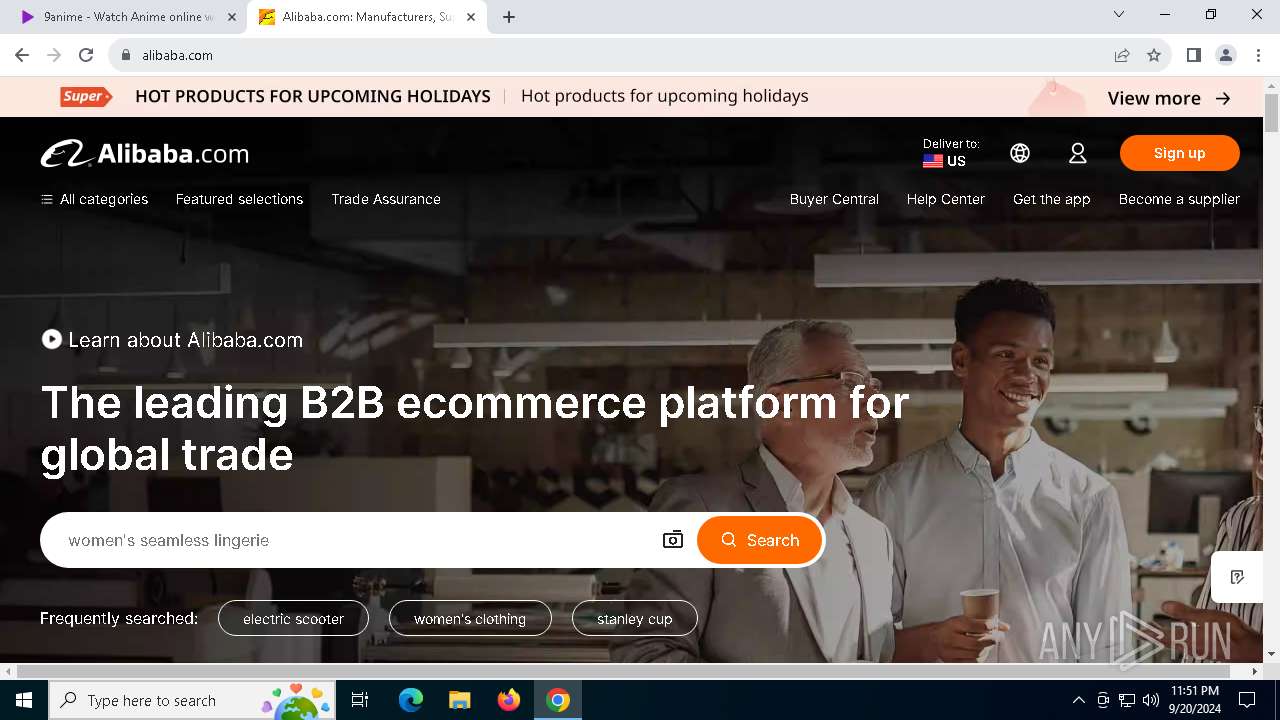Open the volume control in system tray
The image size is (1280, 720).
coord(1151,700)
